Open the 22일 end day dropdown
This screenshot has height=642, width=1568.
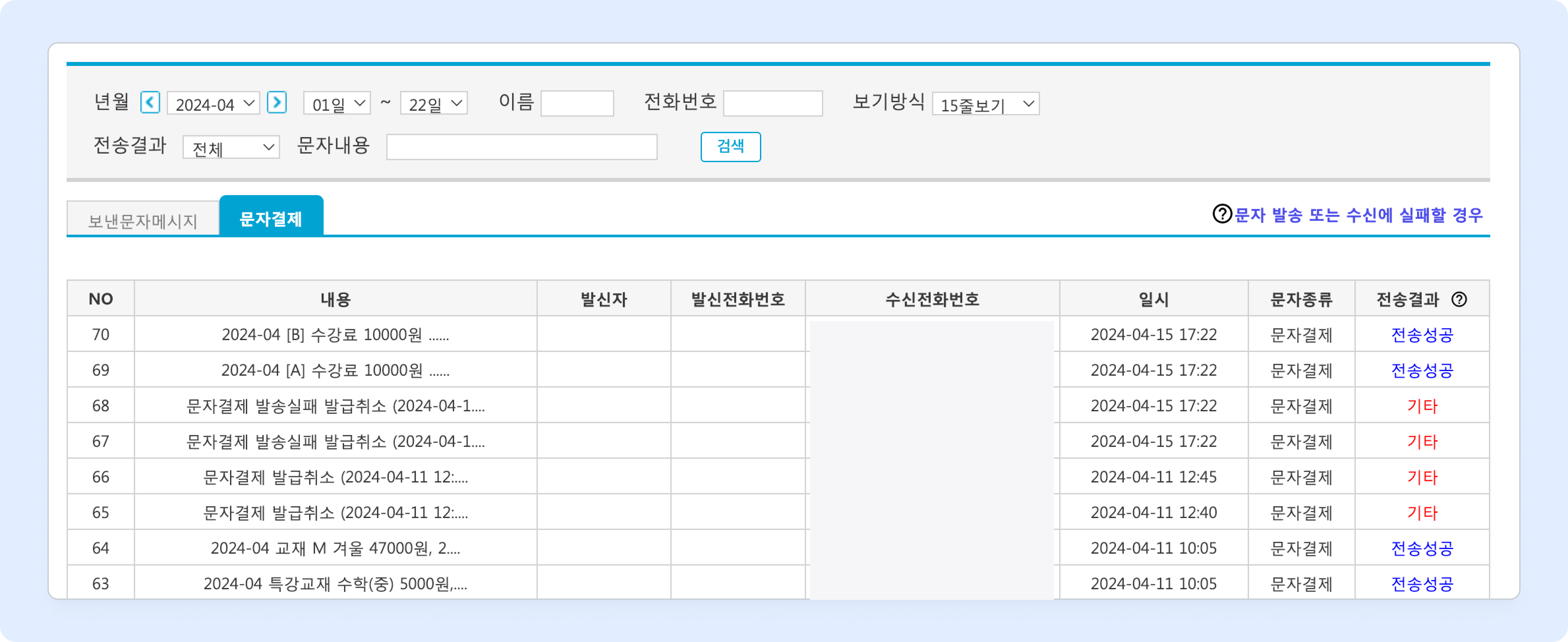tap(433, 103)
